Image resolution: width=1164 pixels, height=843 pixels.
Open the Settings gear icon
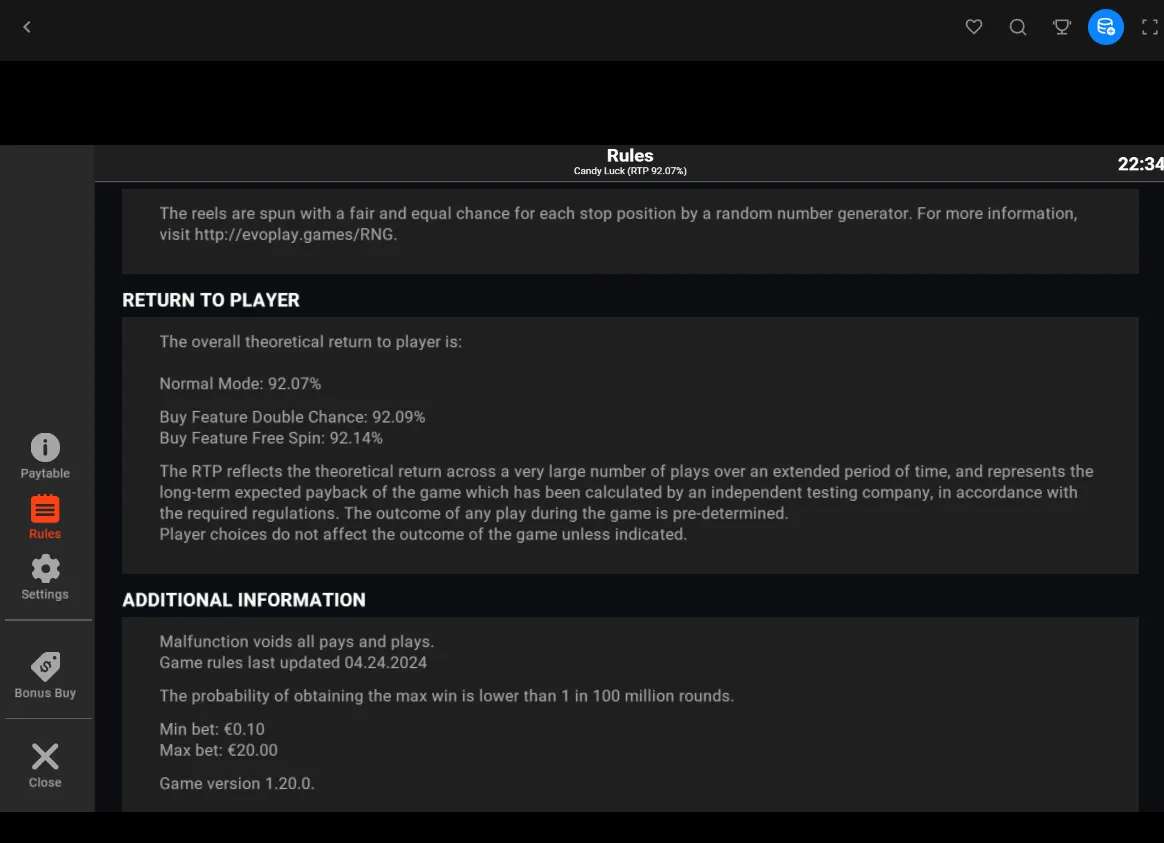coord(45,568)
